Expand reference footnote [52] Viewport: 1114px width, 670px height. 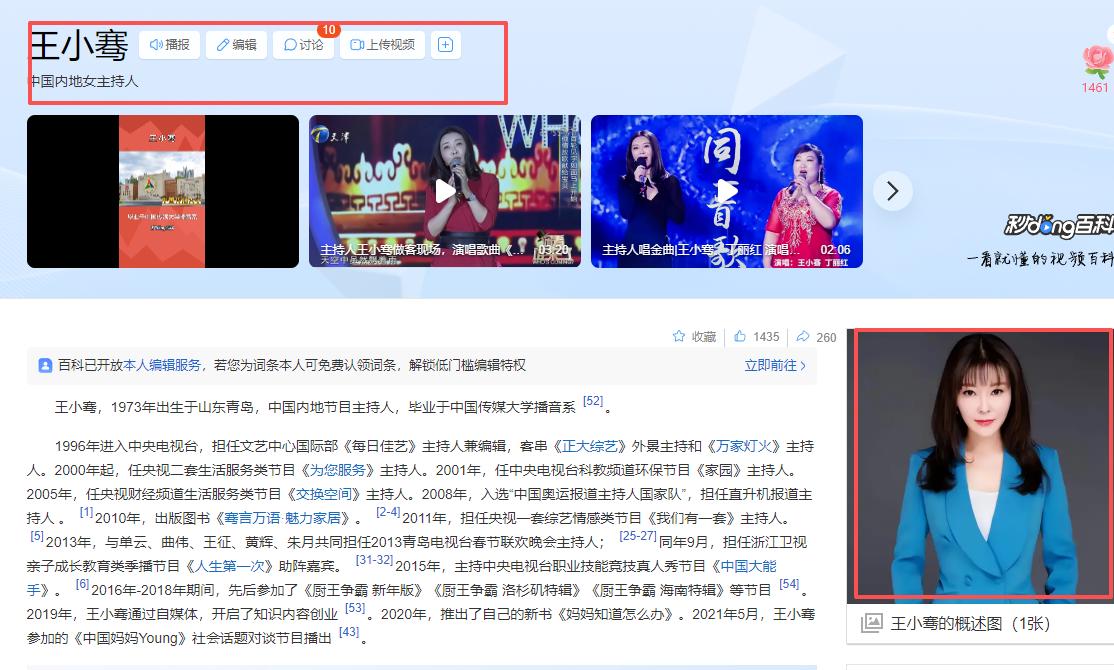[593, 402]
